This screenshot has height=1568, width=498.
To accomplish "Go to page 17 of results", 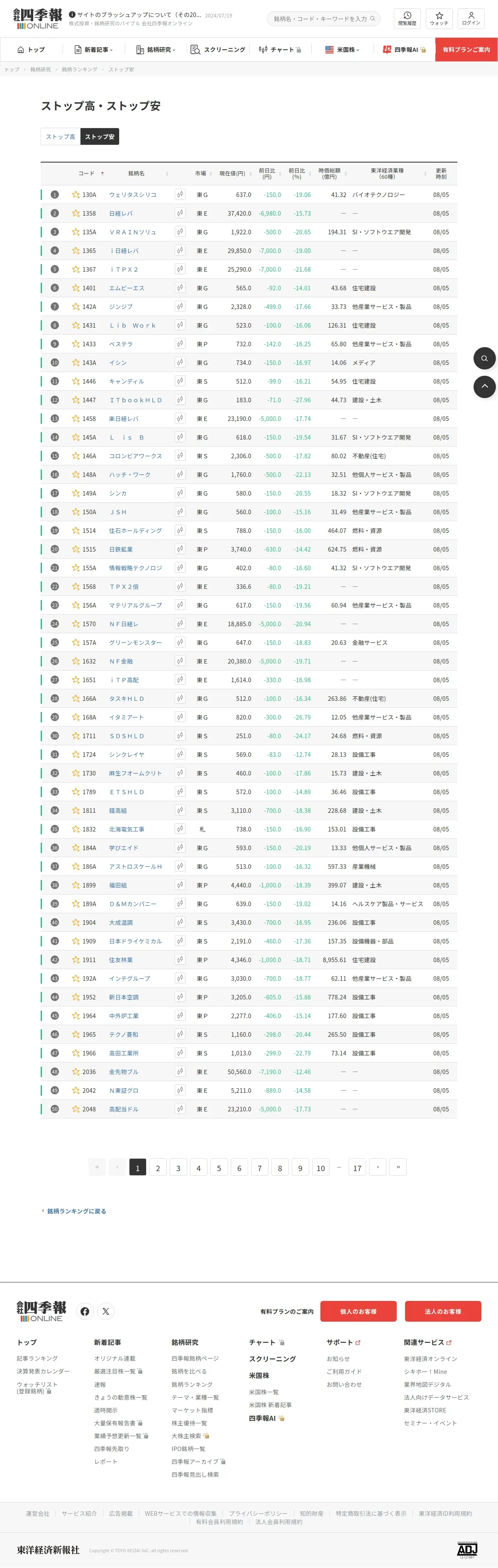I will (x=357, y=1167).
